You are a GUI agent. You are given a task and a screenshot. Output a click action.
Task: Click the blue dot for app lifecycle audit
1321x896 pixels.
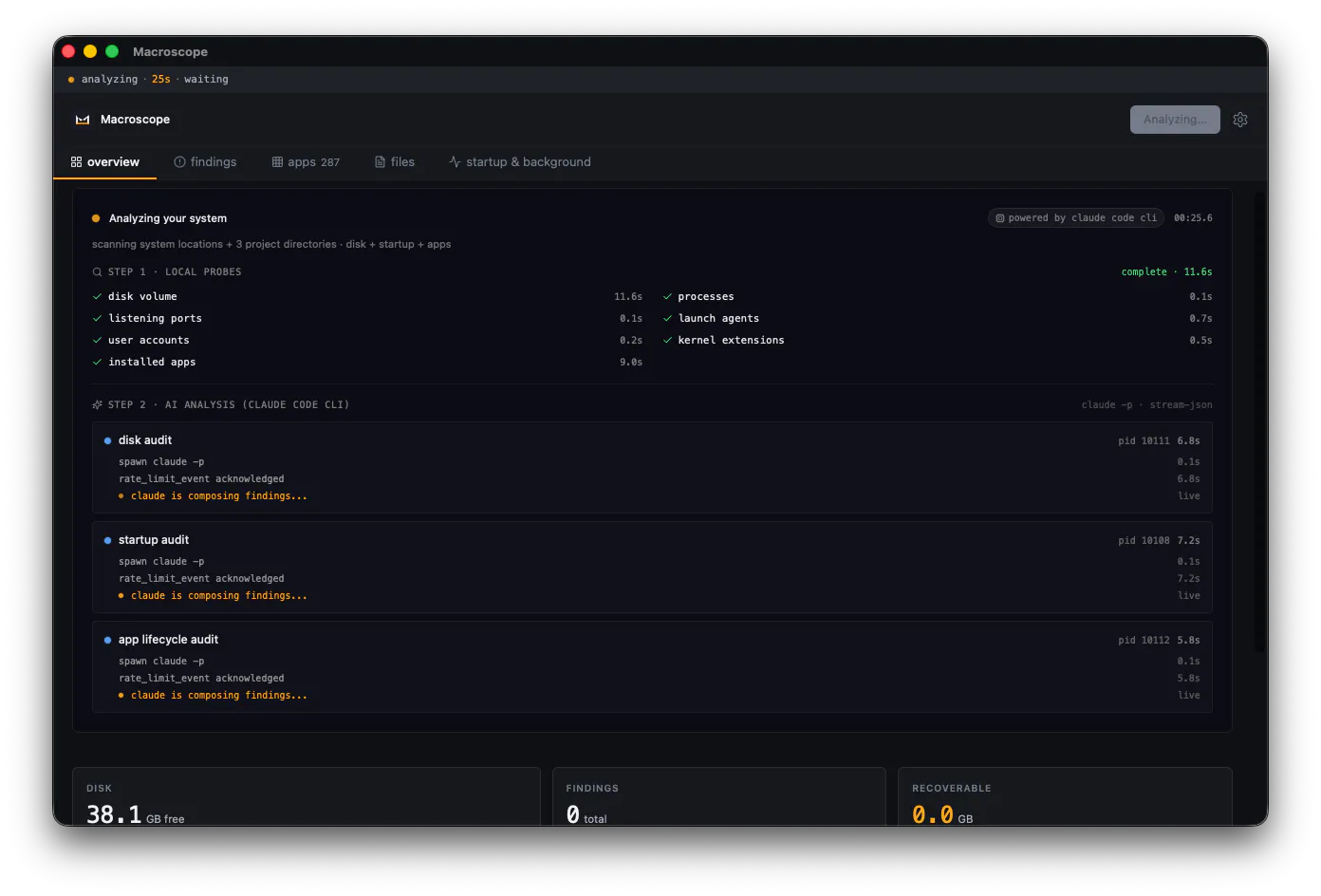point(107,641)
